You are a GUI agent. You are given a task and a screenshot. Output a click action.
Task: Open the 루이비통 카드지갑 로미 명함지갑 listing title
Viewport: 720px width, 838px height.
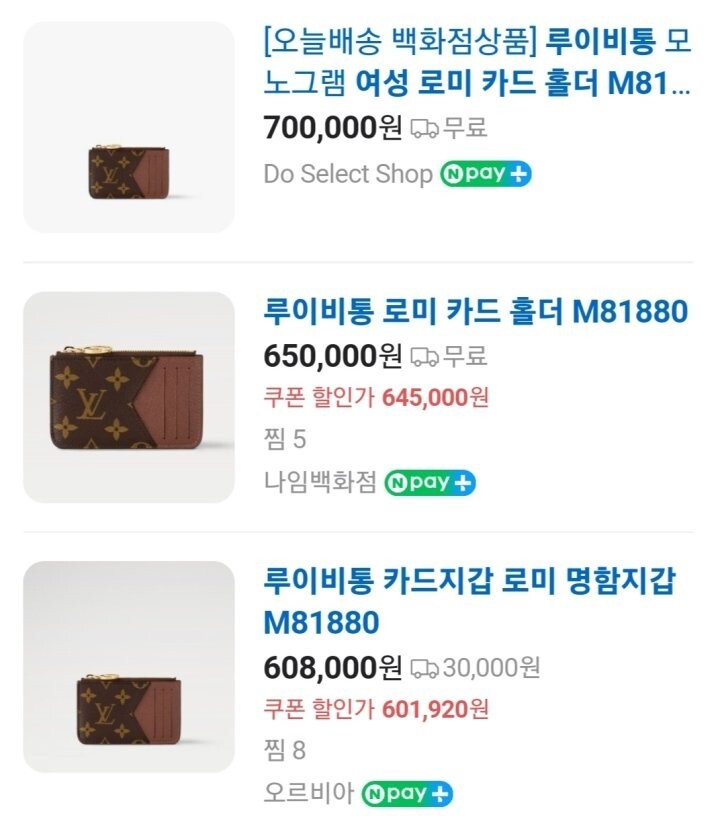pos(470,600)
